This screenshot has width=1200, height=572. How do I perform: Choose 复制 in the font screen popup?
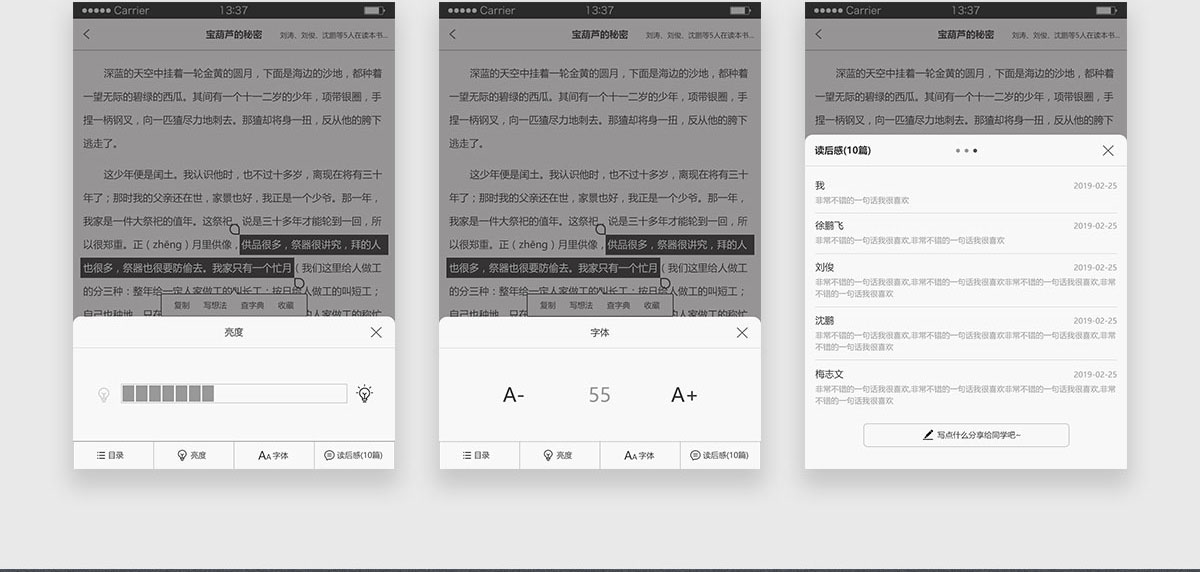point(547,305)
